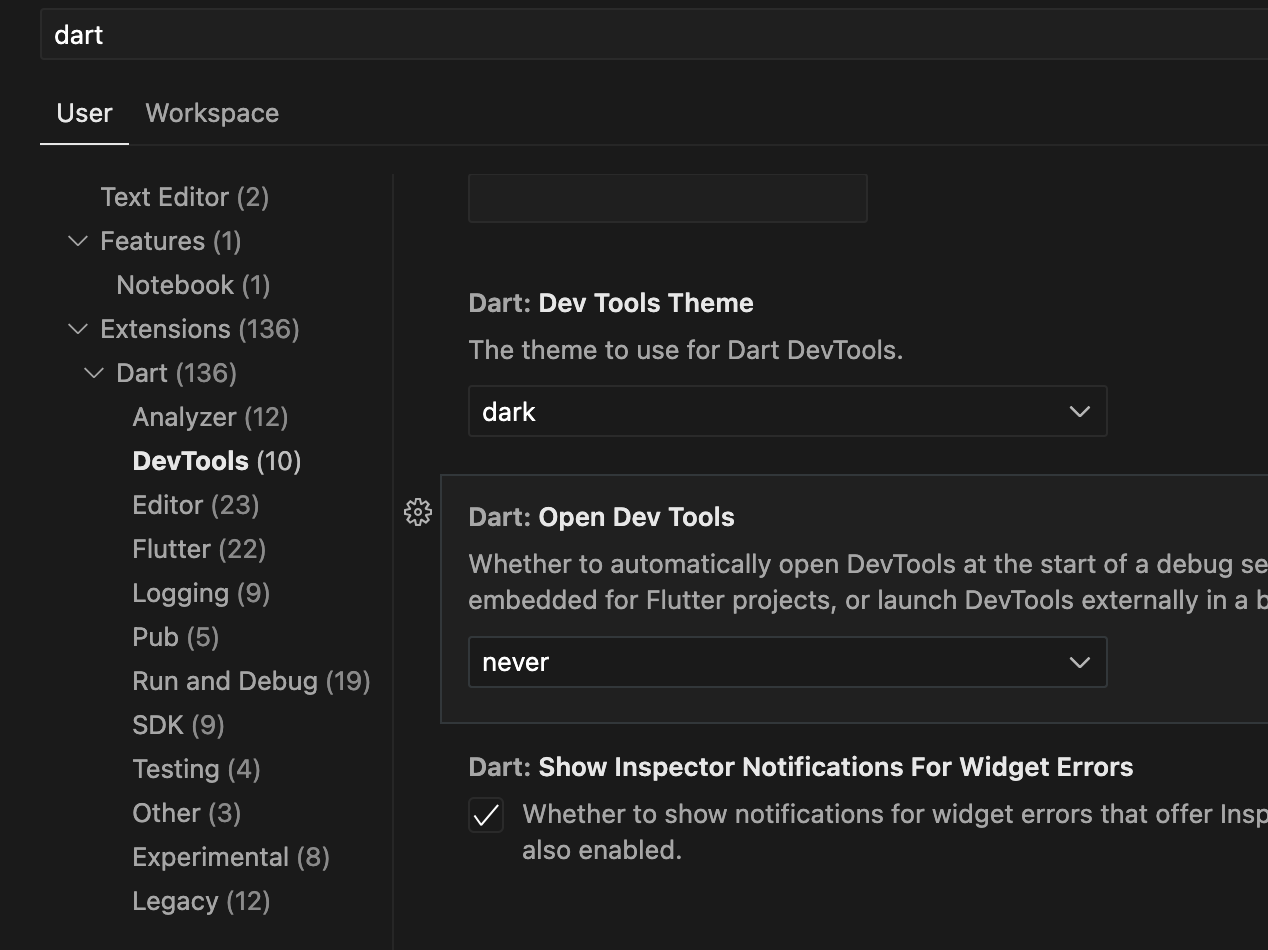Click the settings search field containing 'dart'
Viewport: 1268px width, 950px height.
pos(654,35)
